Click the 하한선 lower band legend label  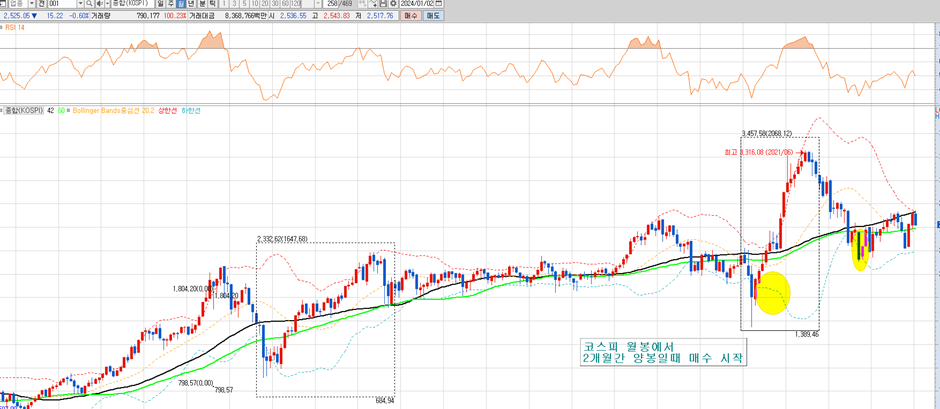tap(191, 111)
